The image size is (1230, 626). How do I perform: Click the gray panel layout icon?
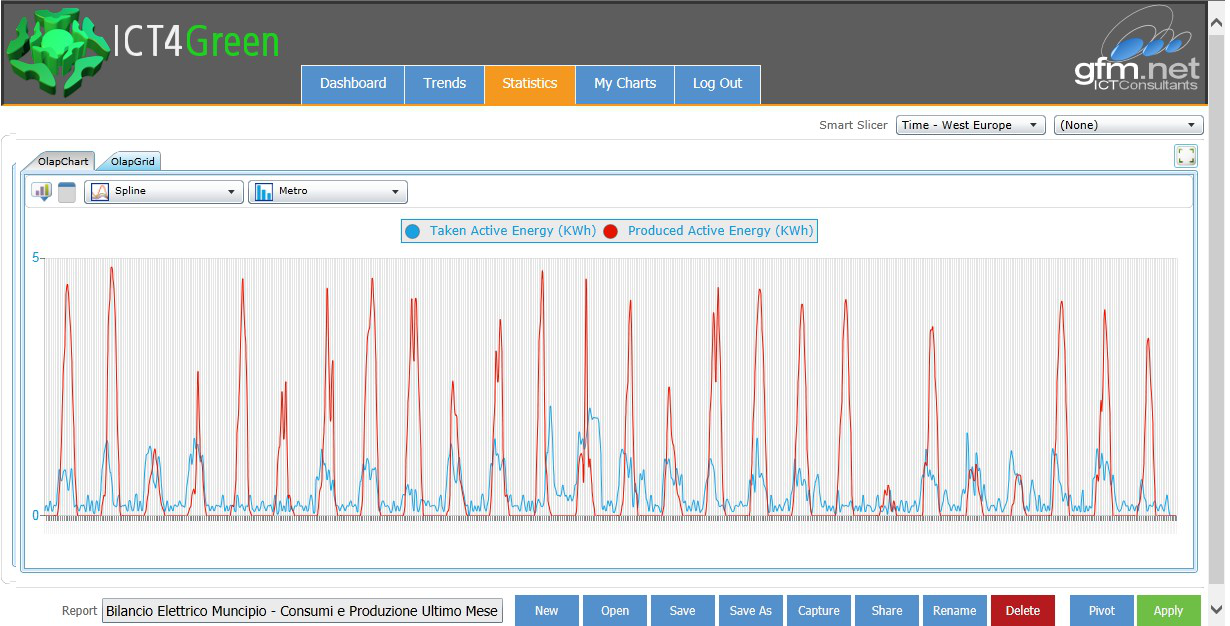pos(67,193)
